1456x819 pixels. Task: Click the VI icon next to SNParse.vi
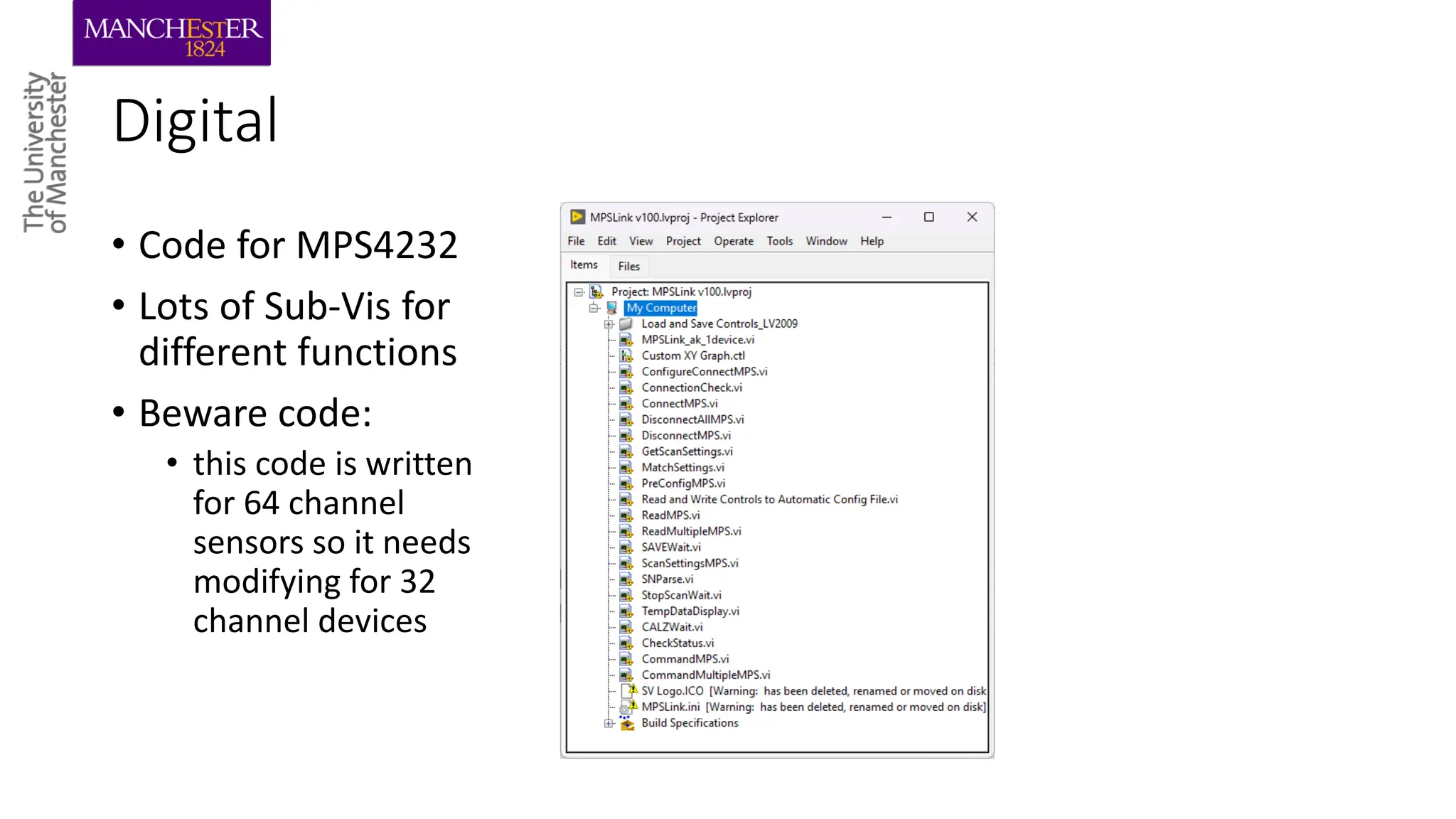626,579
